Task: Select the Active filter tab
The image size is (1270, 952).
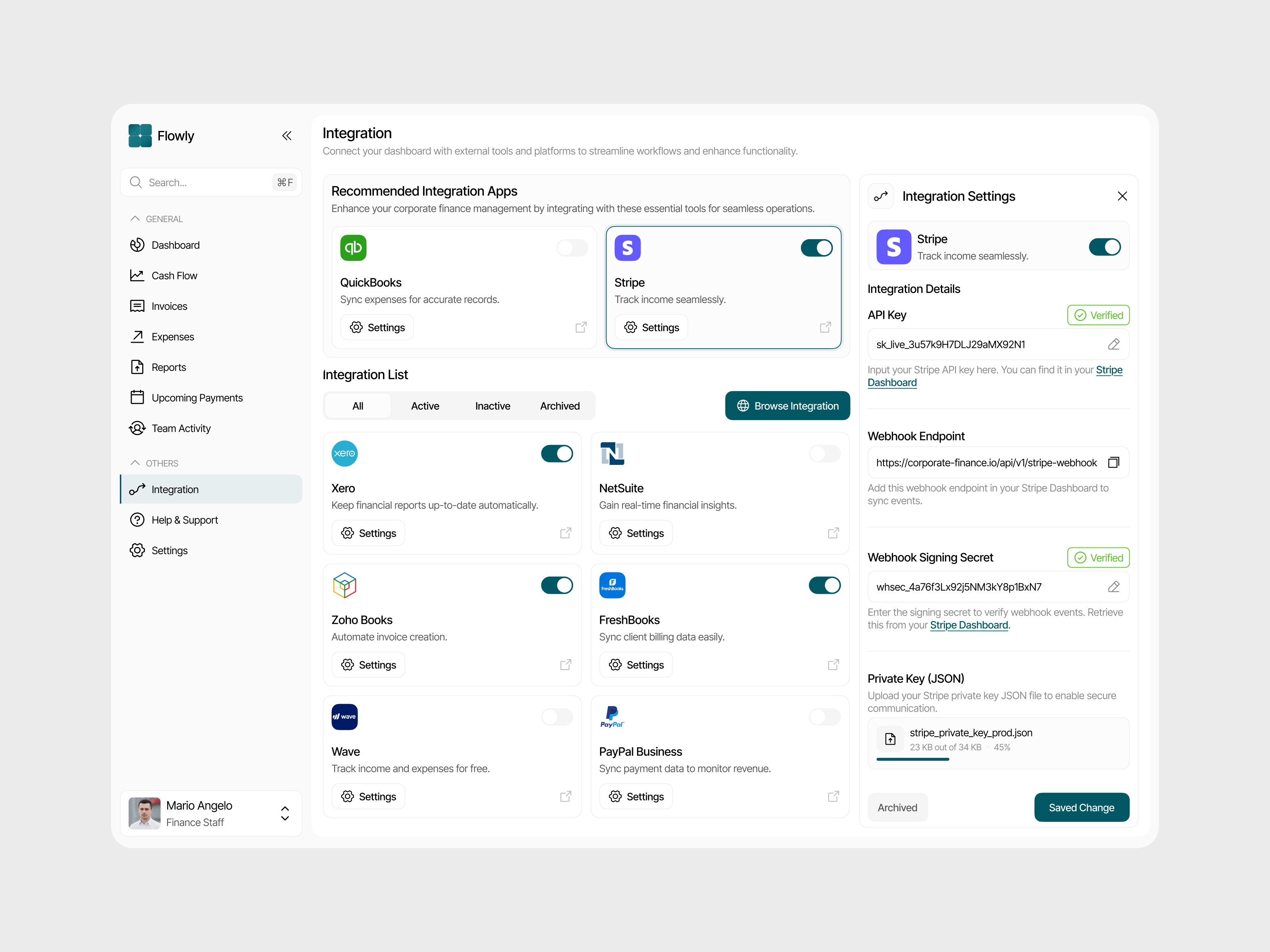Action: (425, 406)
